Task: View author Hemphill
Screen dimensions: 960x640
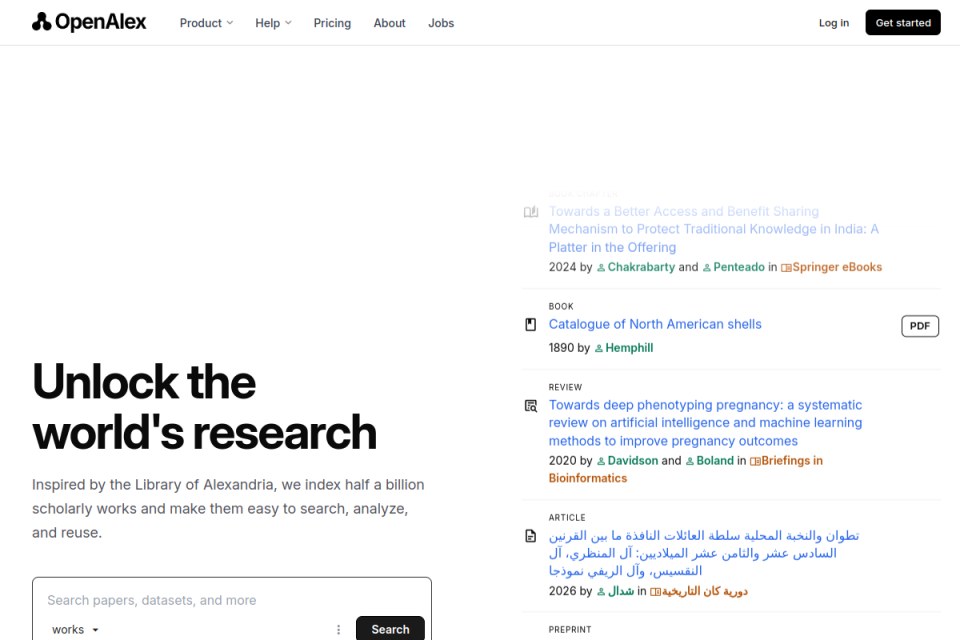Action: 629,348
